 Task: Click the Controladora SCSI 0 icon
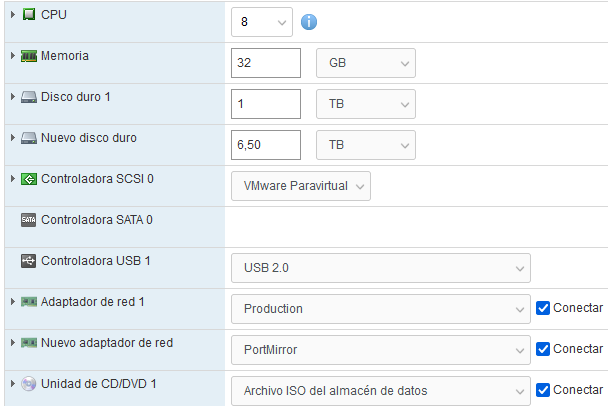click(x=29, y=179)
